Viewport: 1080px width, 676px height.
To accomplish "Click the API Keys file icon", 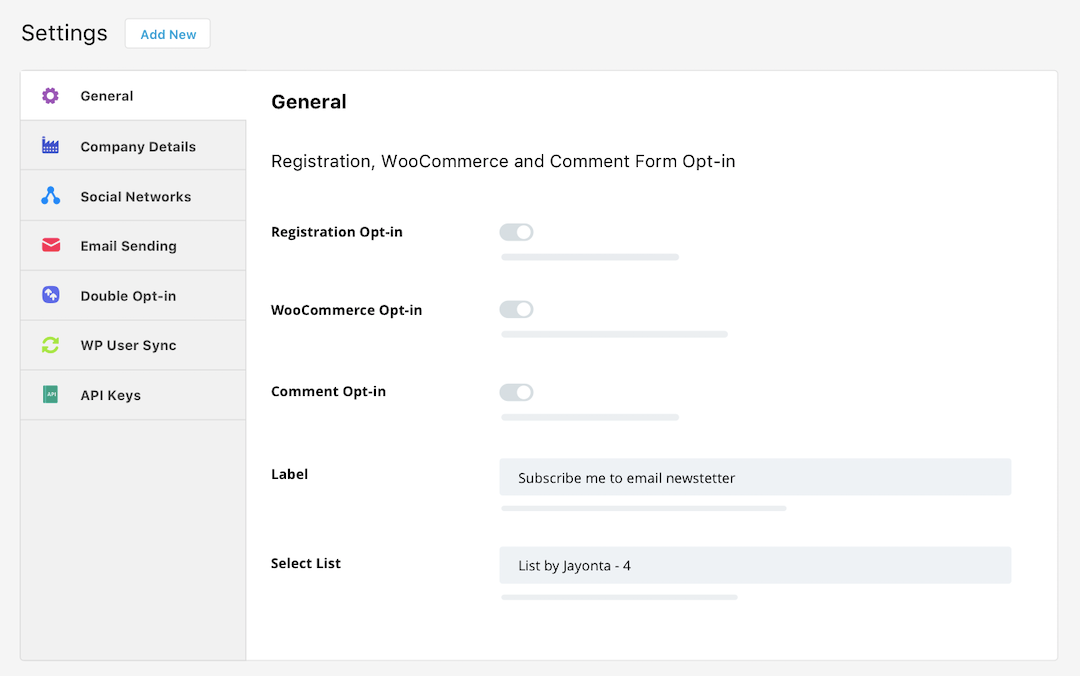I will (x=50, y=395).
